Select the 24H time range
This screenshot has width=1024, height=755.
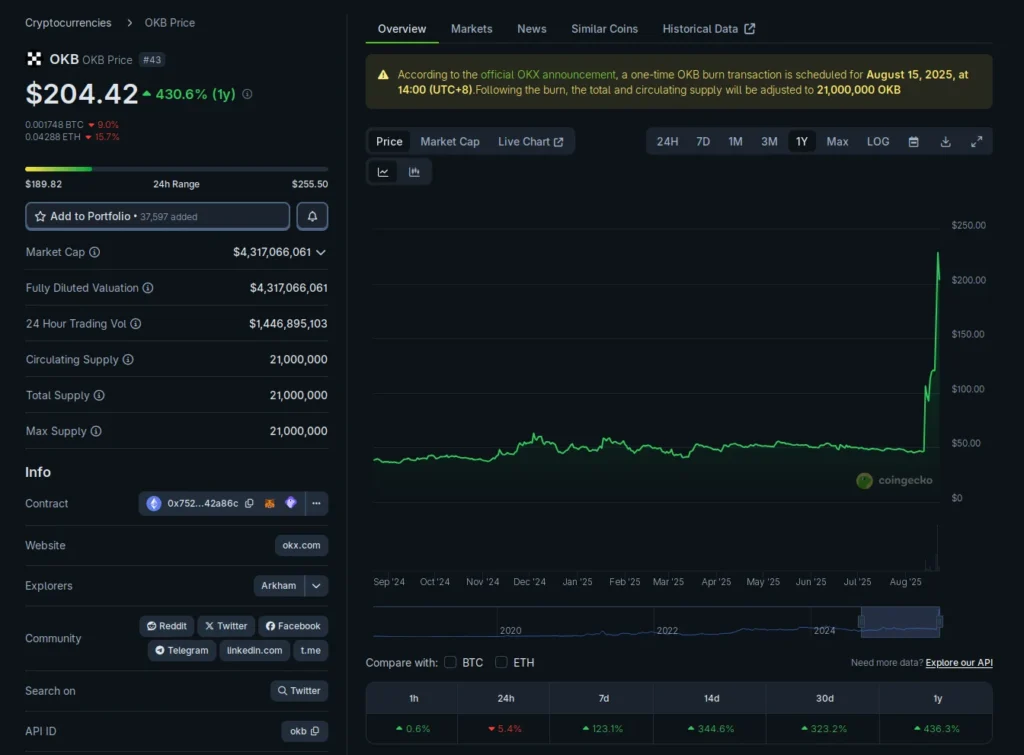click(x=667, y=142)
